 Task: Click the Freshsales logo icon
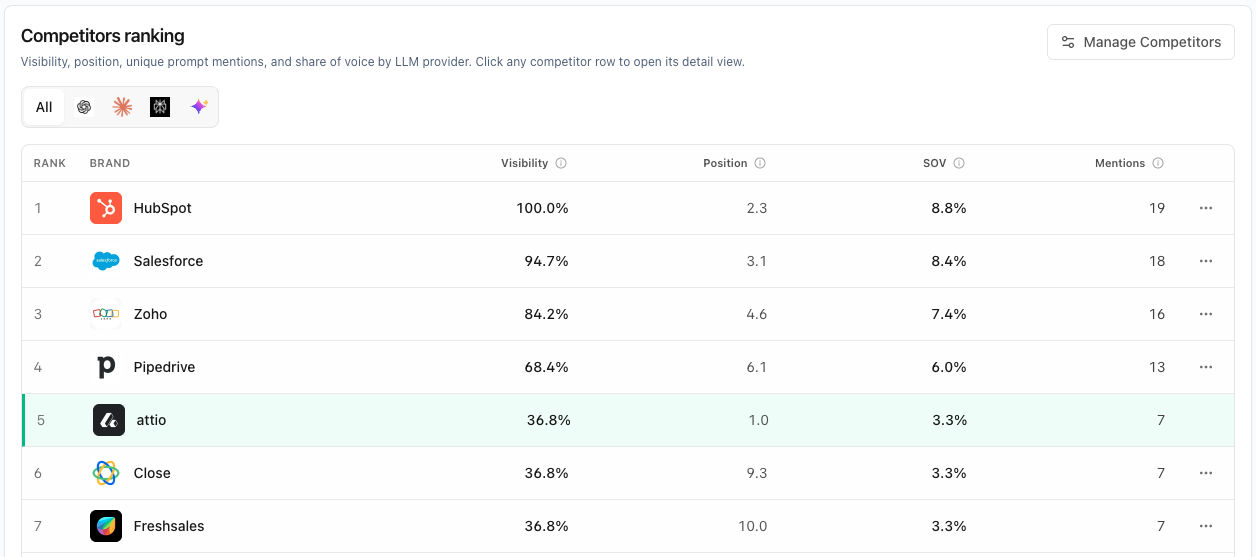(106, 526)
